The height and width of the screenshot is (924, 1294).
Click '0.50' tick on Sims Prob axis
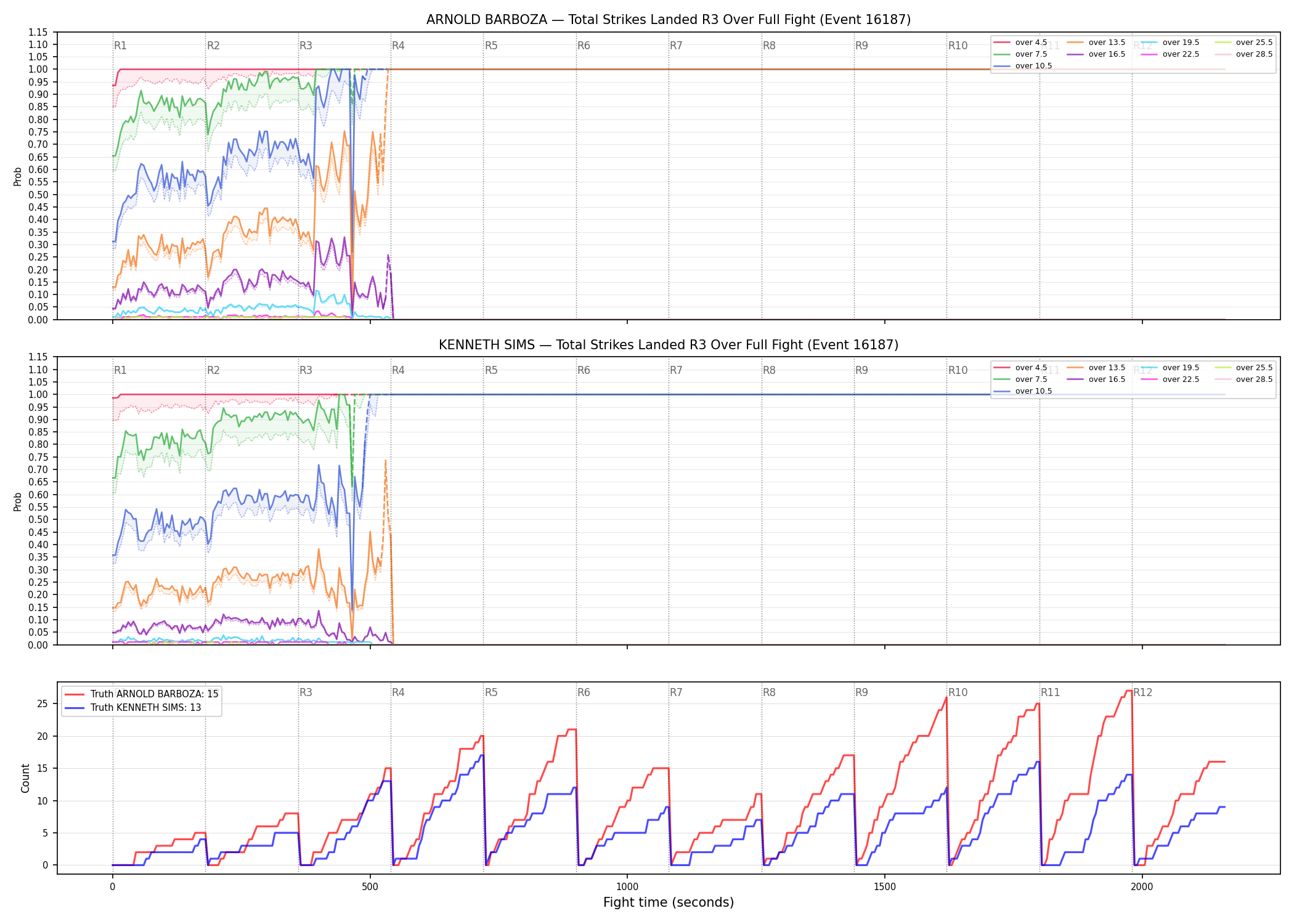pos(38,519)
